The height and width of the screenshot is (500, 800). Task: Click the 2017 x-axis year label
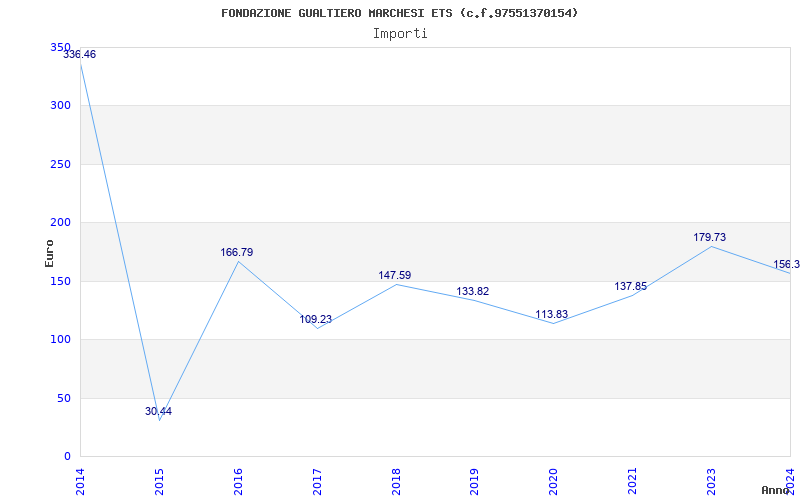coord(317,482)
